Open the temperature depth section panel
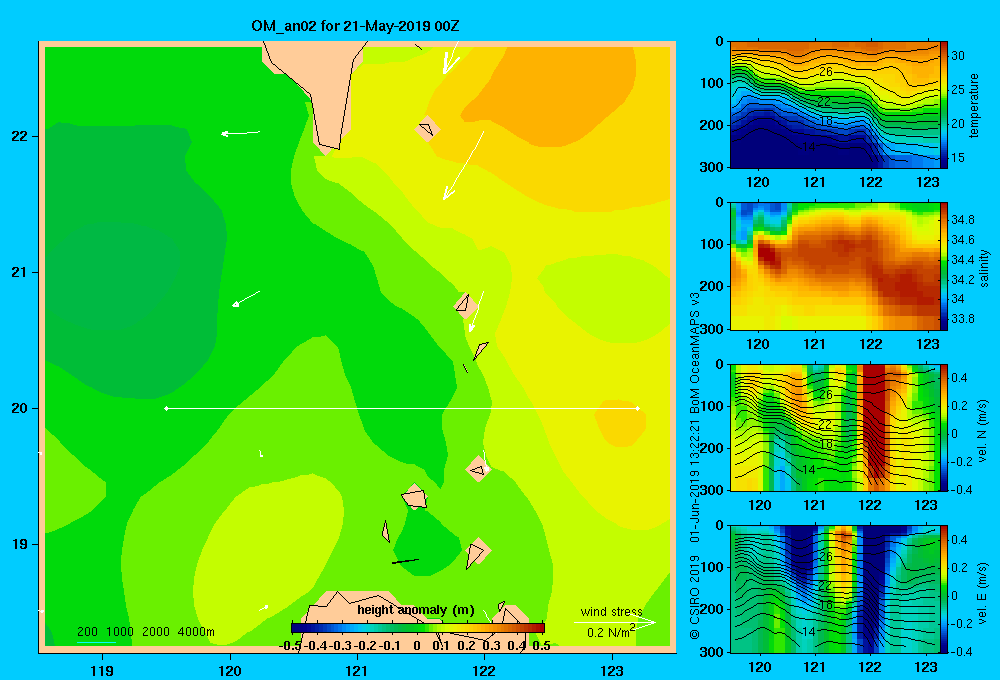 pyautogui.click(x=835, y=105)
